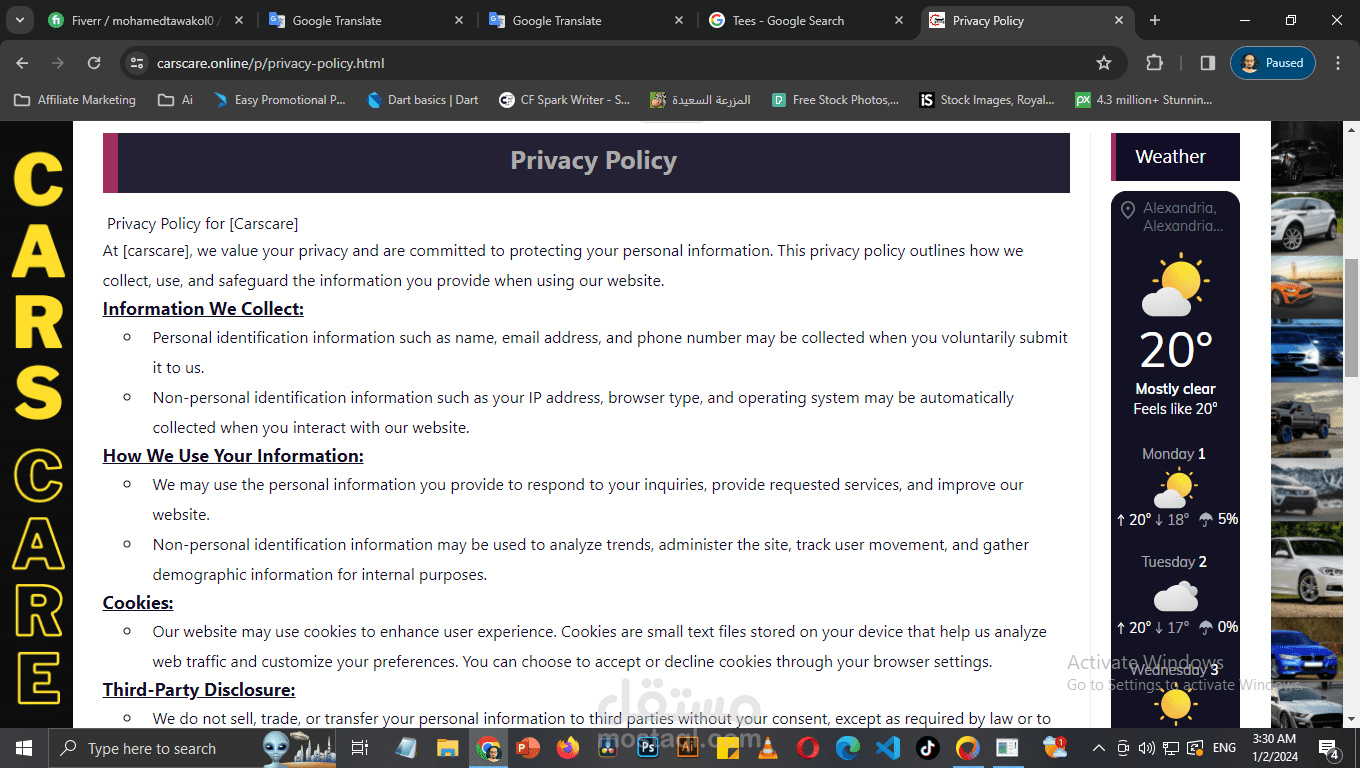
Task: Reload the Privacy Policy page
Action: 94,63
